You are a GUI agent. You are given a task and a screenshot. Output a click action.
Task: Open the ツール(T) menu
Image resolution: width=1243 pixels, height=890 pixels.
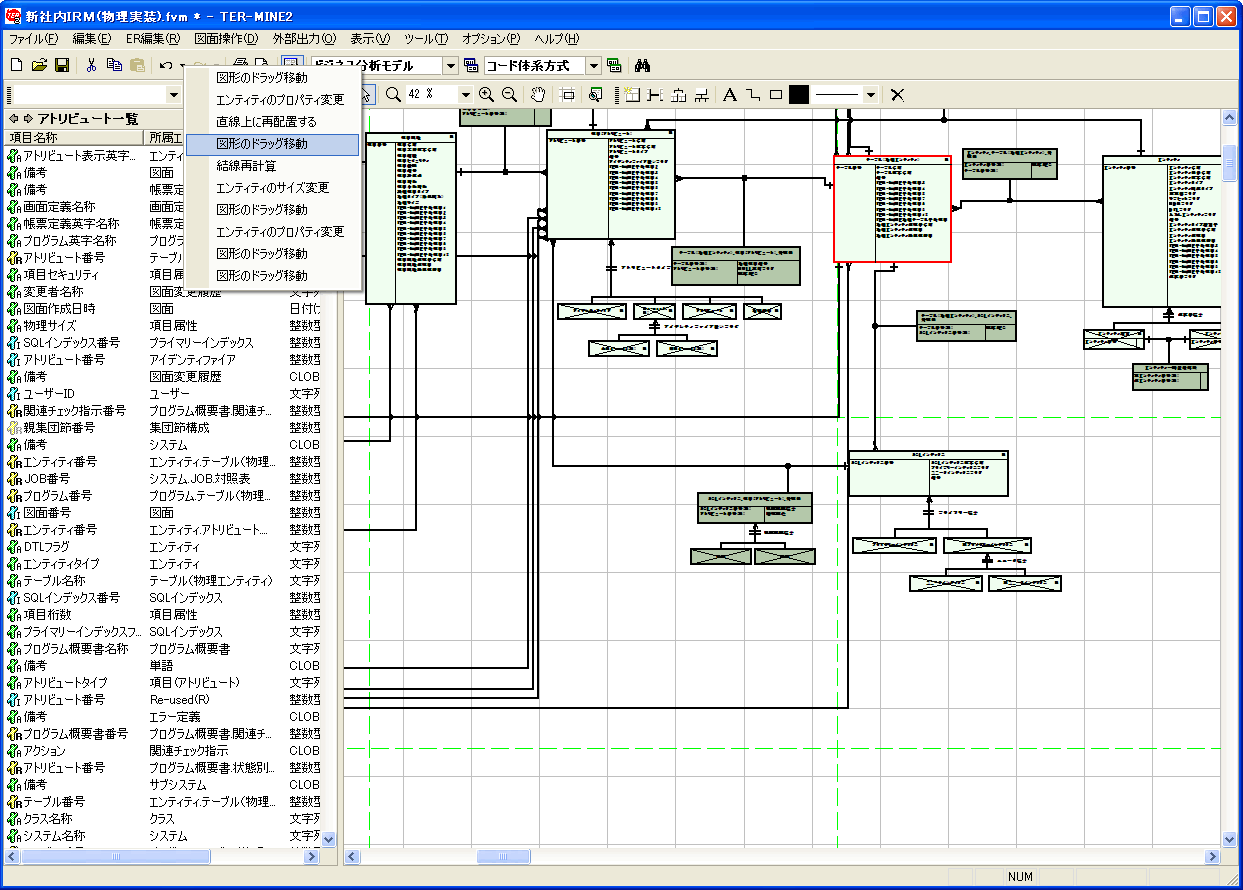click(426, 39)
